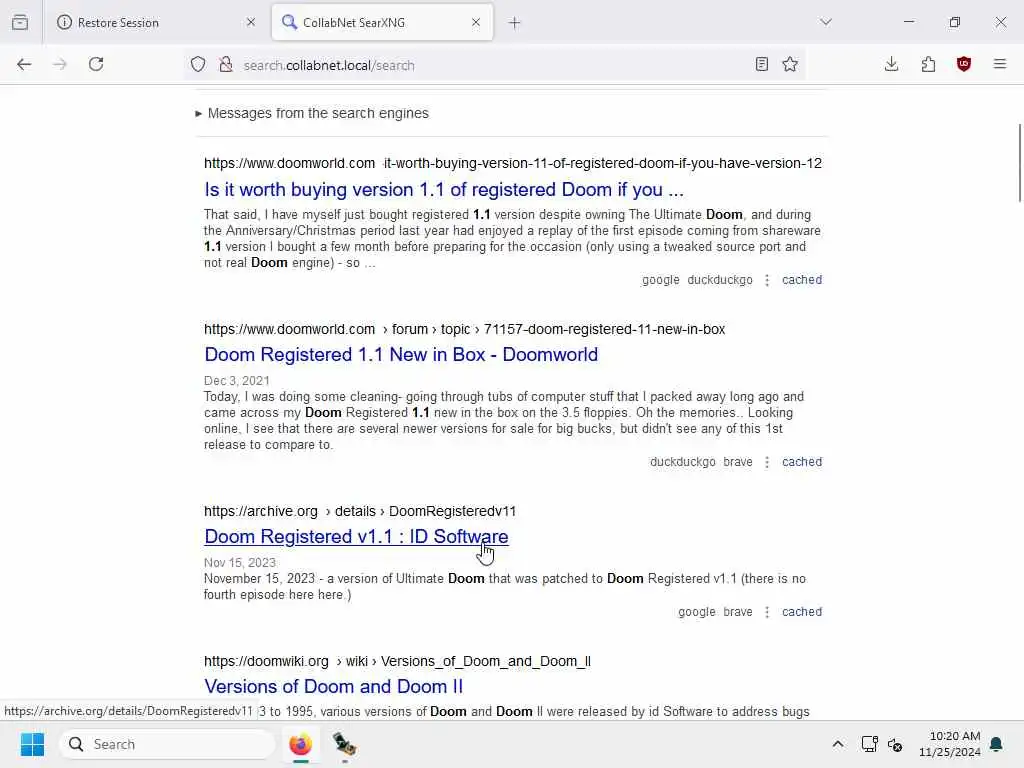Screen dimensions: 1024x768
Task: Open a new tab with the plus button
Action: 515,23
